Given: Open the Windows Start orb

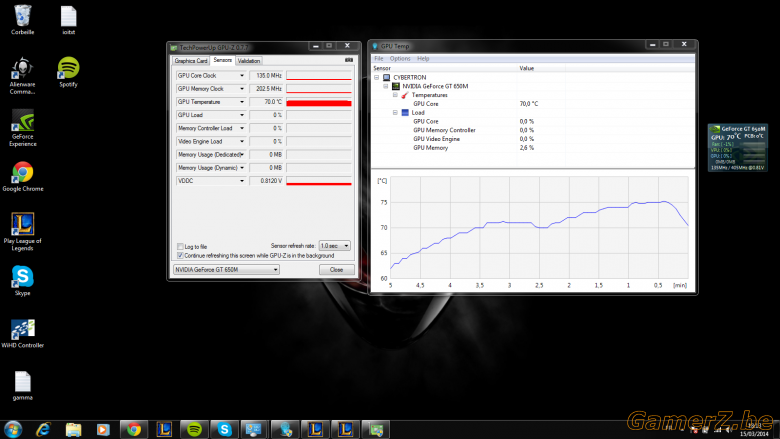Looking at the screenshot, I should pyautogui.click(x=13, y=429).
